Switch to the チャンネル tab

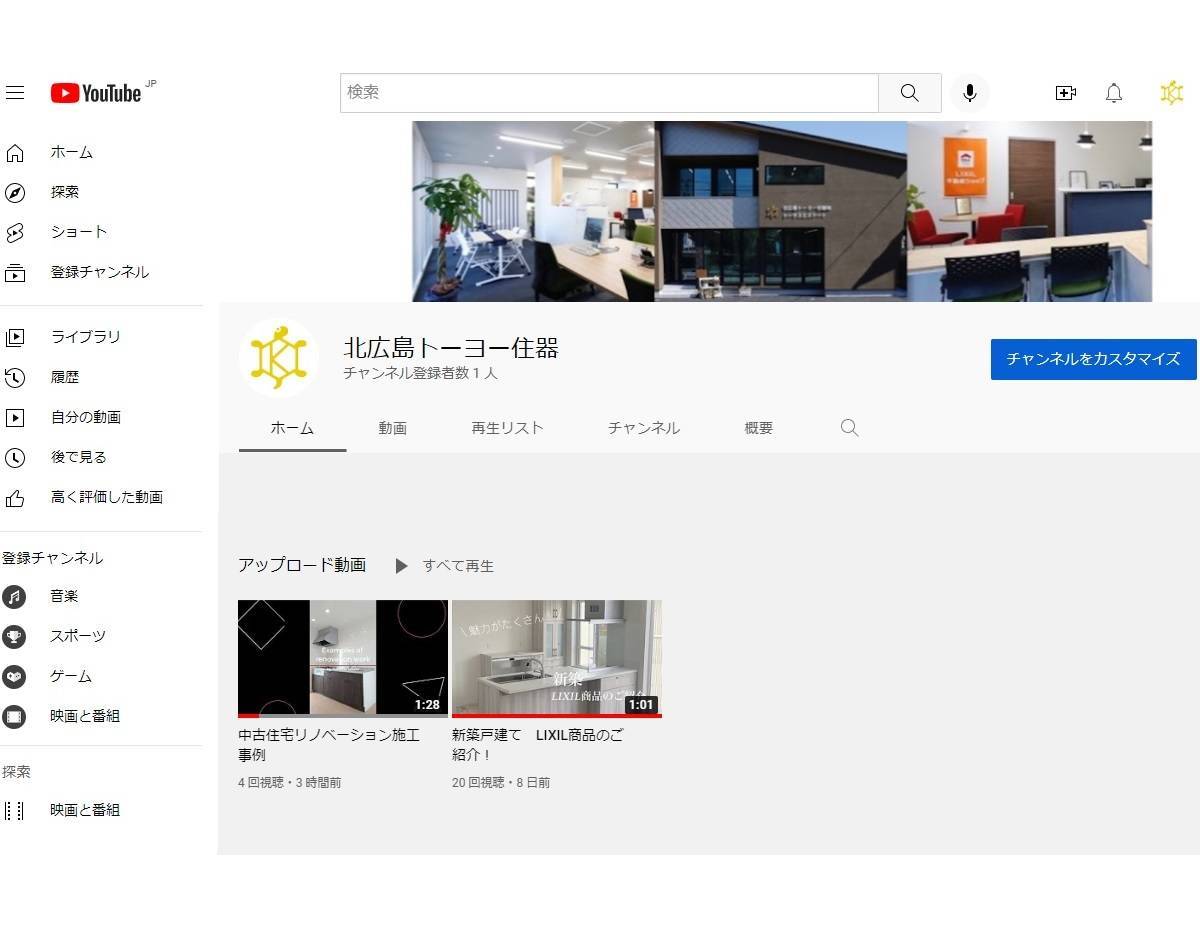[643, 428]
